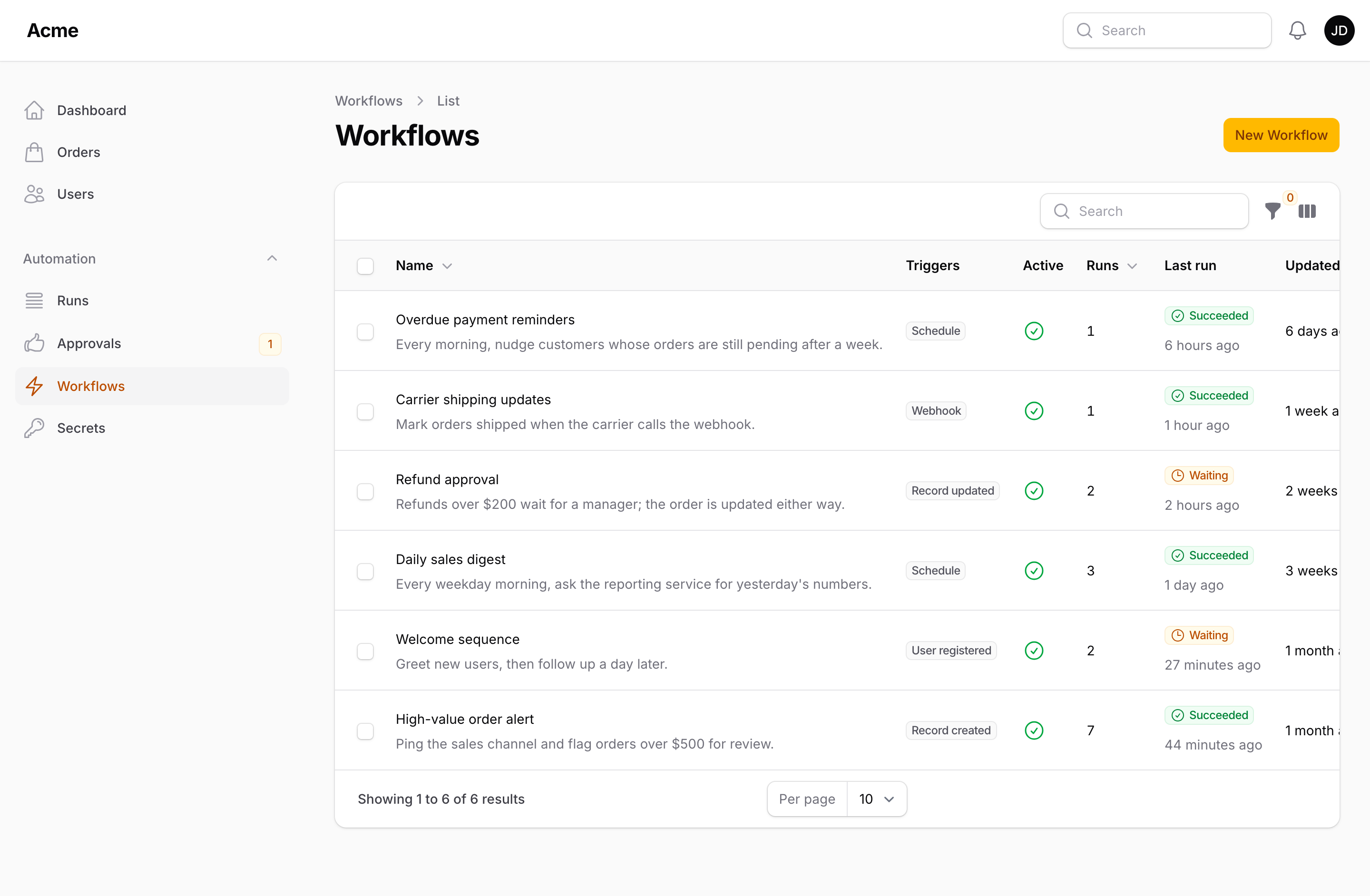Click the Waiting badge in Refund approval row
The height and width of the screenshot is (896, 1370).
tap(1199, 475)
